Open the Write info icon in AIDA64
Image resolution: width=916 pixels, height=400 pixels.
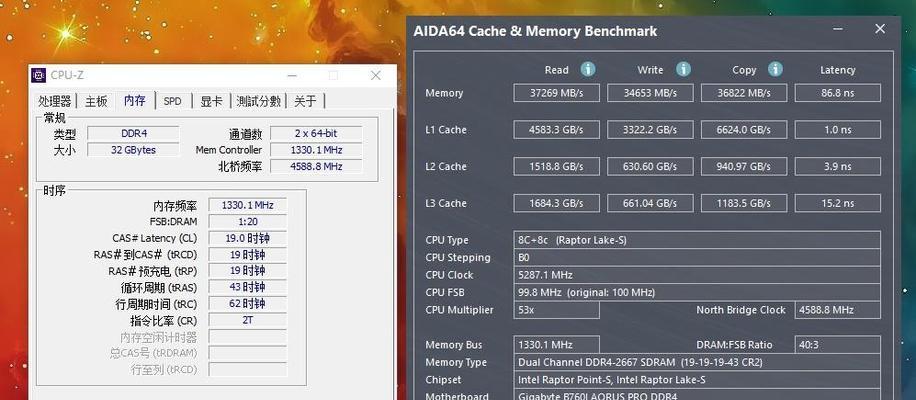(683, 69)
